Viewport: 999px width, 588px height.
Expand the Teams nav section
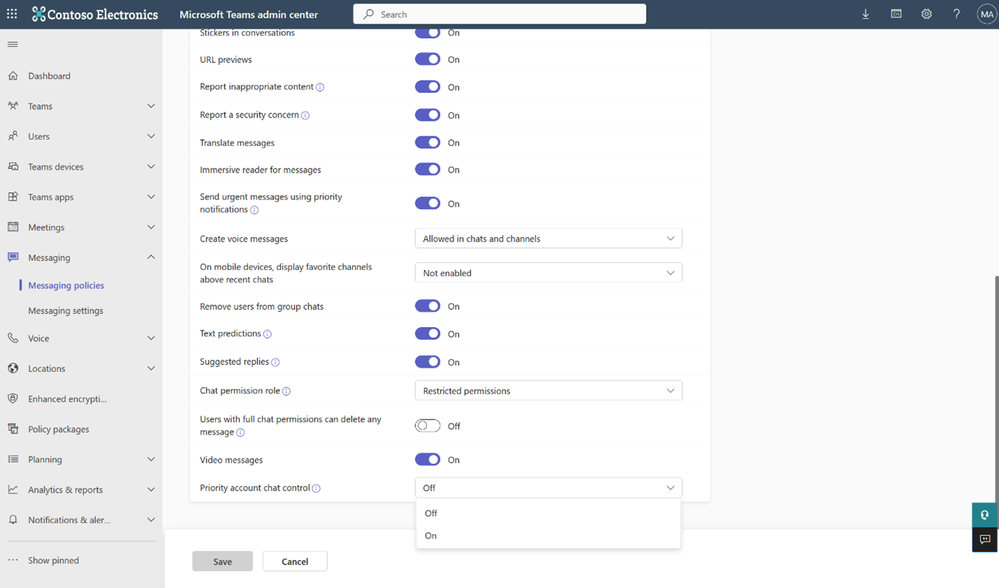151,106
